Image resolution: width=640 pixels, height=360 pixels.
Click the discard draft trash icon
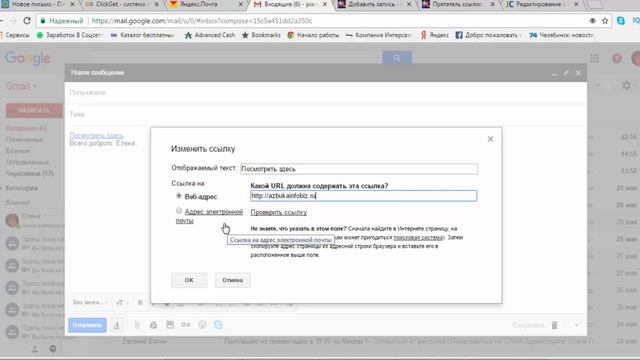(554, 325)
